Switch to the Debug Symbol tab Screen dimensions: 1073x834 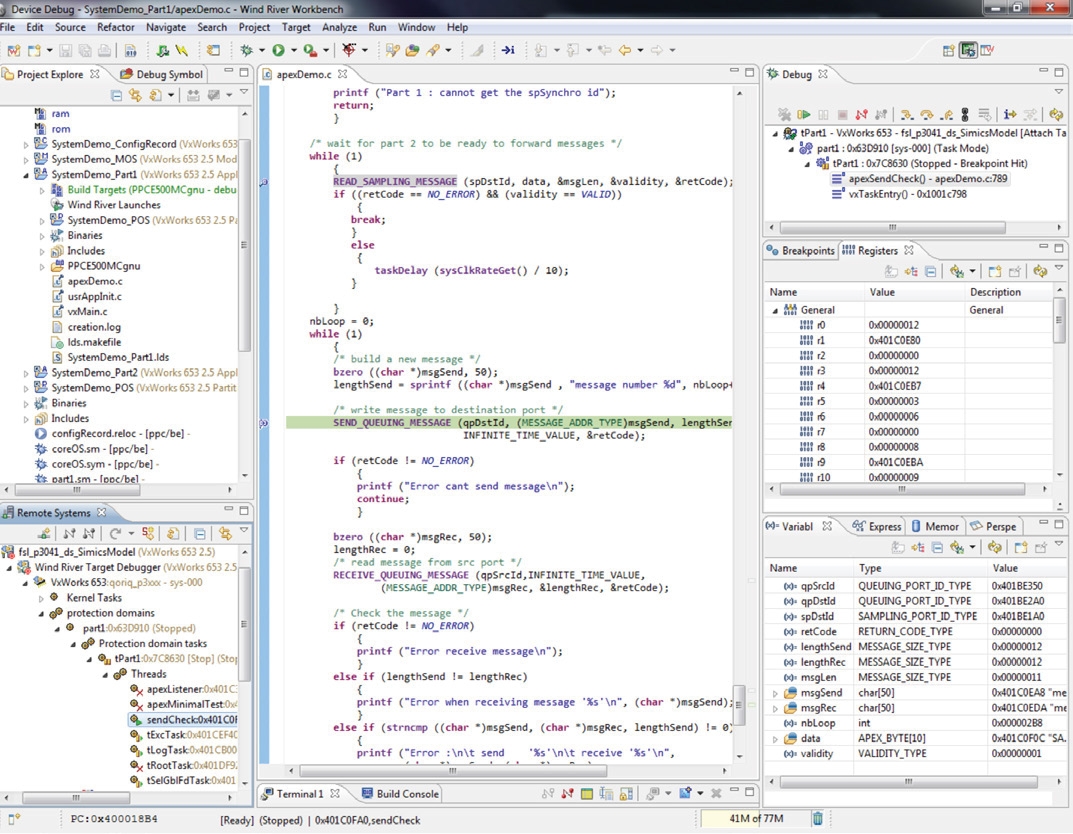[x=162, y=74]
